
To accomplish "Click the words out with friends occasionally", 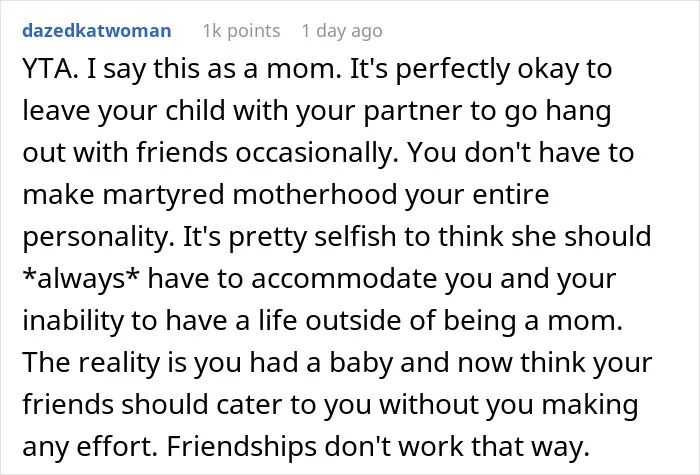I will click(210, 153).
